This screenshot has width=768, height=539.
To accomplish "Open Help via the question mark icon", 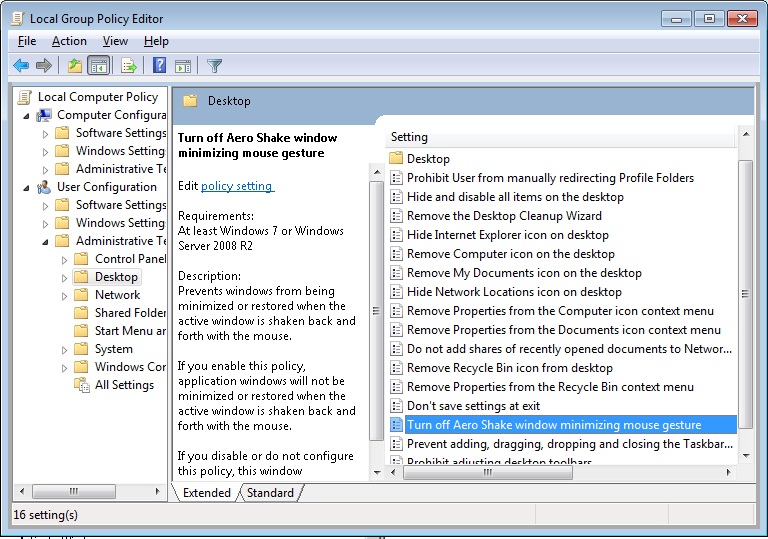I will (x=159, y=66).
